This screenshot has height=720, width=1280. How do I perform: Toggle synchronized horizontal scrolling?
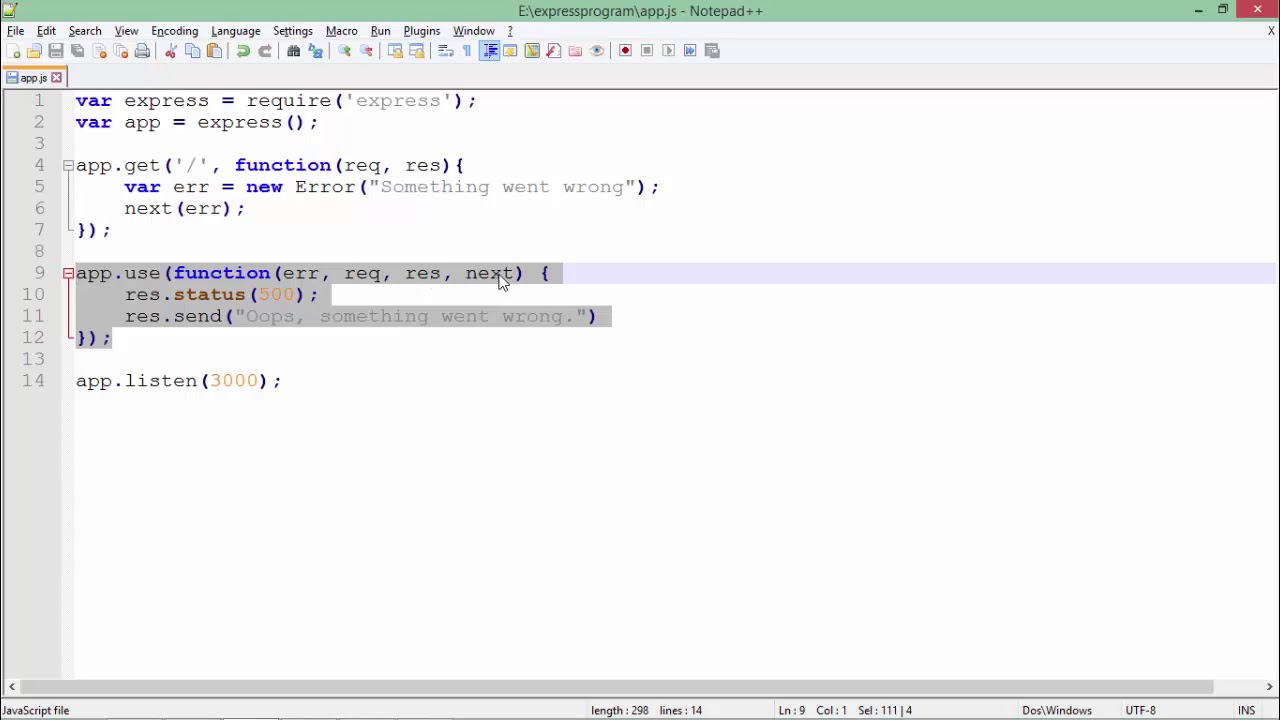[x=417, y=51]
